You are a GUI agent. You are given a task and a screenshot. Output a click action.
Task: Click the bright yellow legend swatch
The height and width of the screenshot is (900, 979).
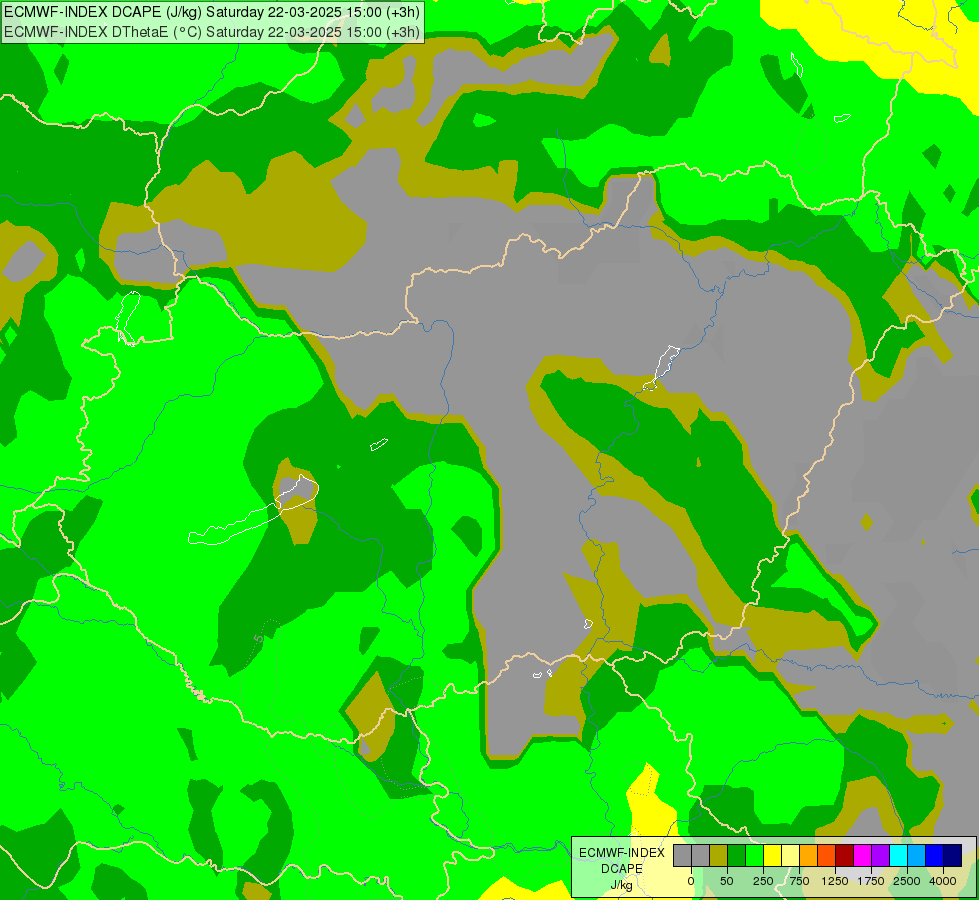772,856
